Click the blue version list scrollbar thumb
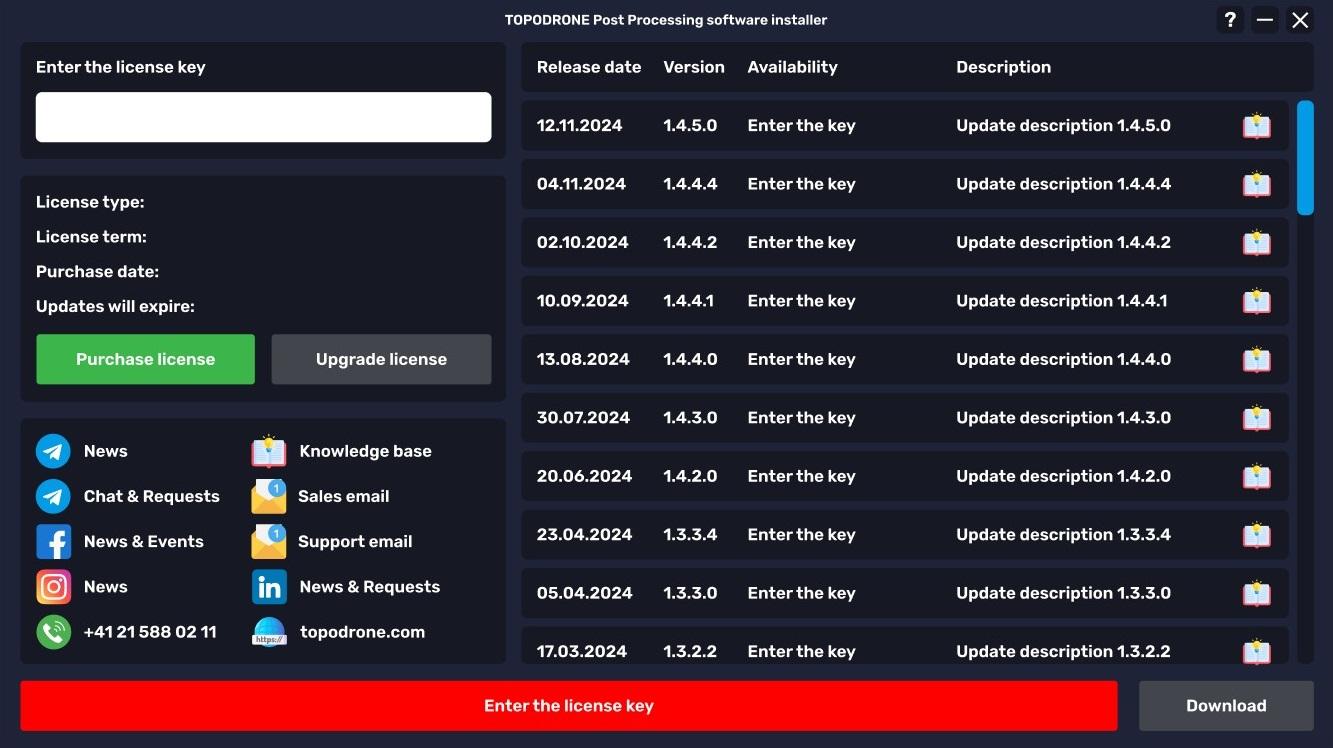This screenshot has height=748, width=1333. (x=1305, y=157)
